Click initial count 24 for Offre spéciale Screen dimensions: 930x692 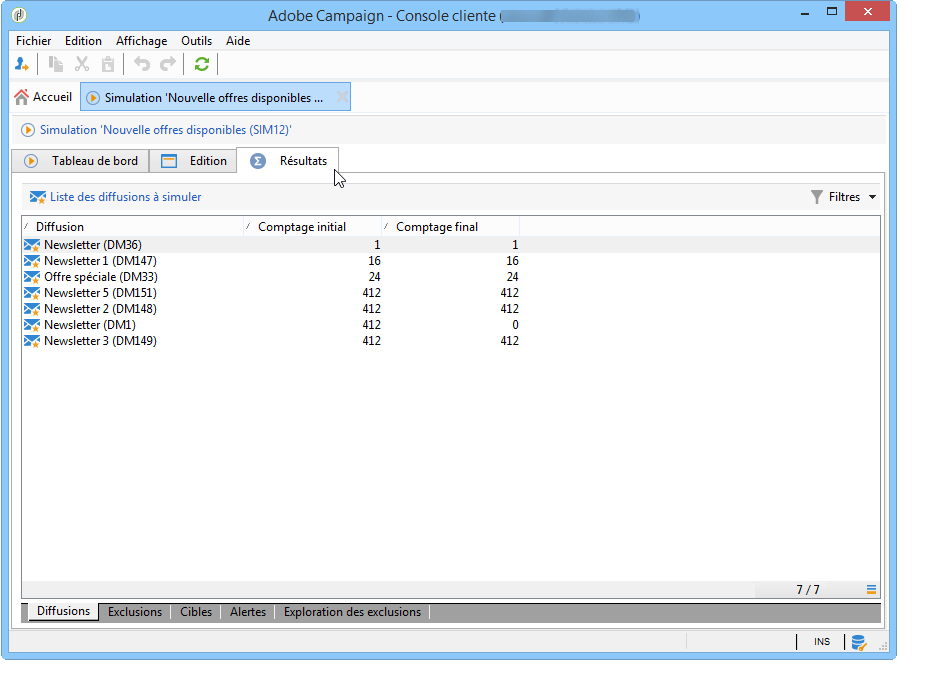pos(374,277)
